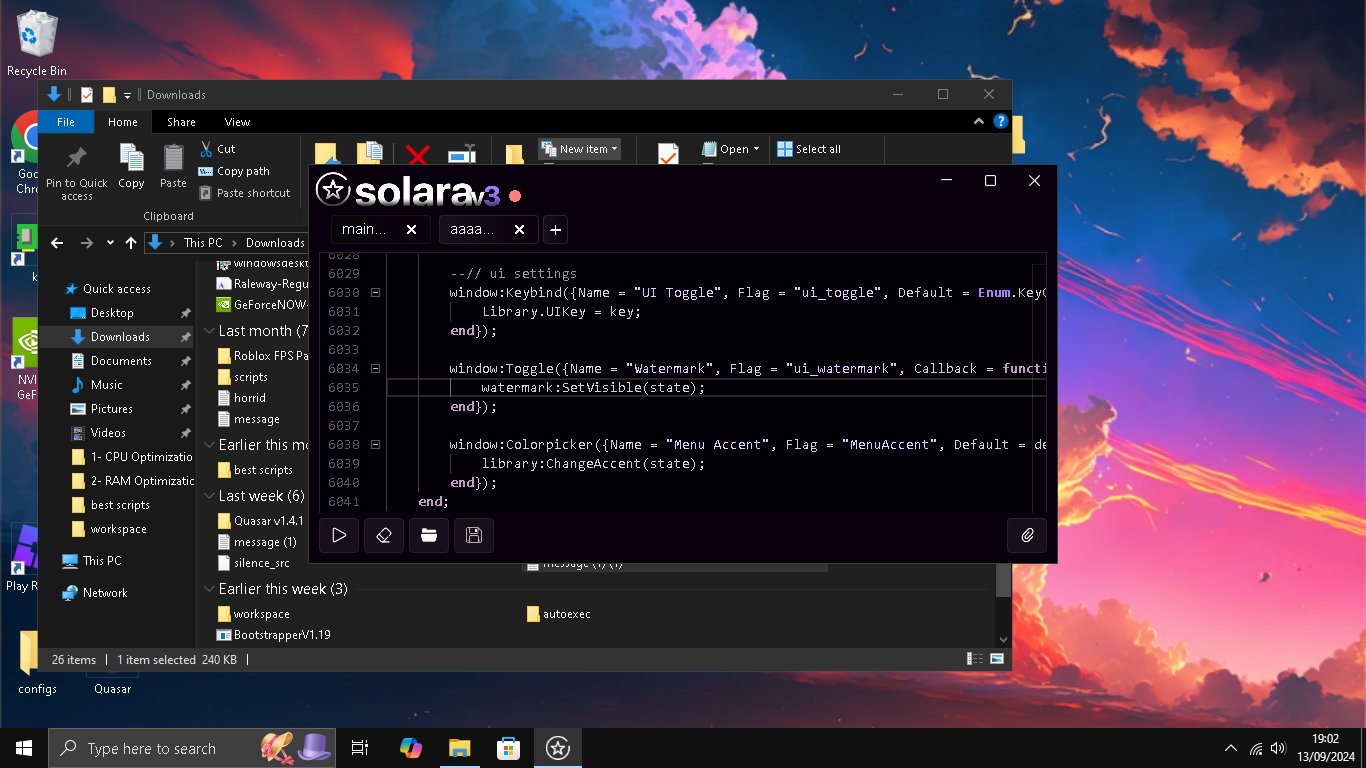
Task: Close the "main..." tab in Solara
Action: (x=411, y=229)
